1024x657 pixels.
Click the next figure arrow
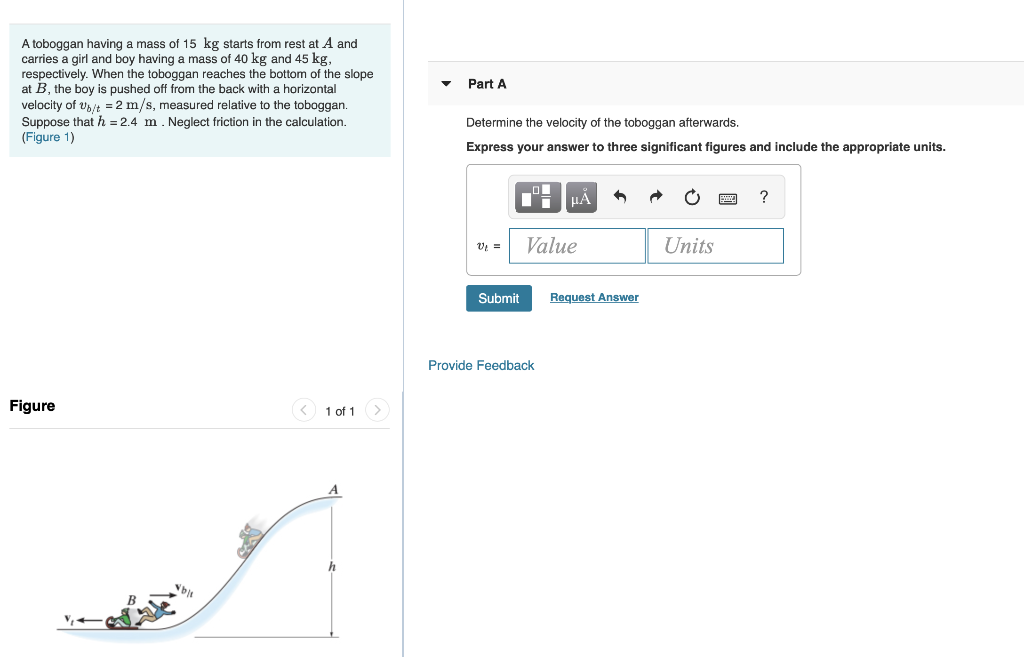pos(377,409)
